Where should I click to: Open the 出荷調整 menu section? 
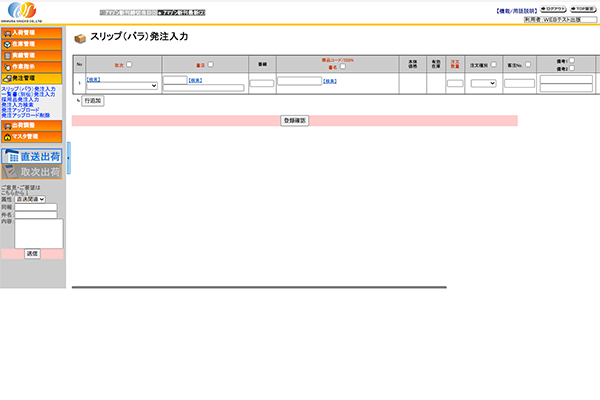(x=33, y=125)
